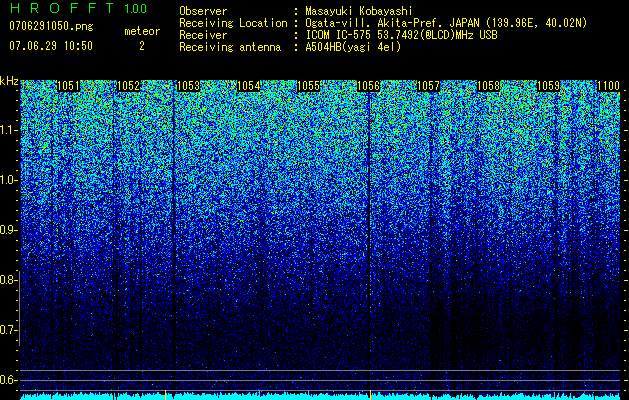Select the ICOM IC-575 53.7492 MHz receiver text
Viewport: 629px width, 400px height.
click(401, 35)
